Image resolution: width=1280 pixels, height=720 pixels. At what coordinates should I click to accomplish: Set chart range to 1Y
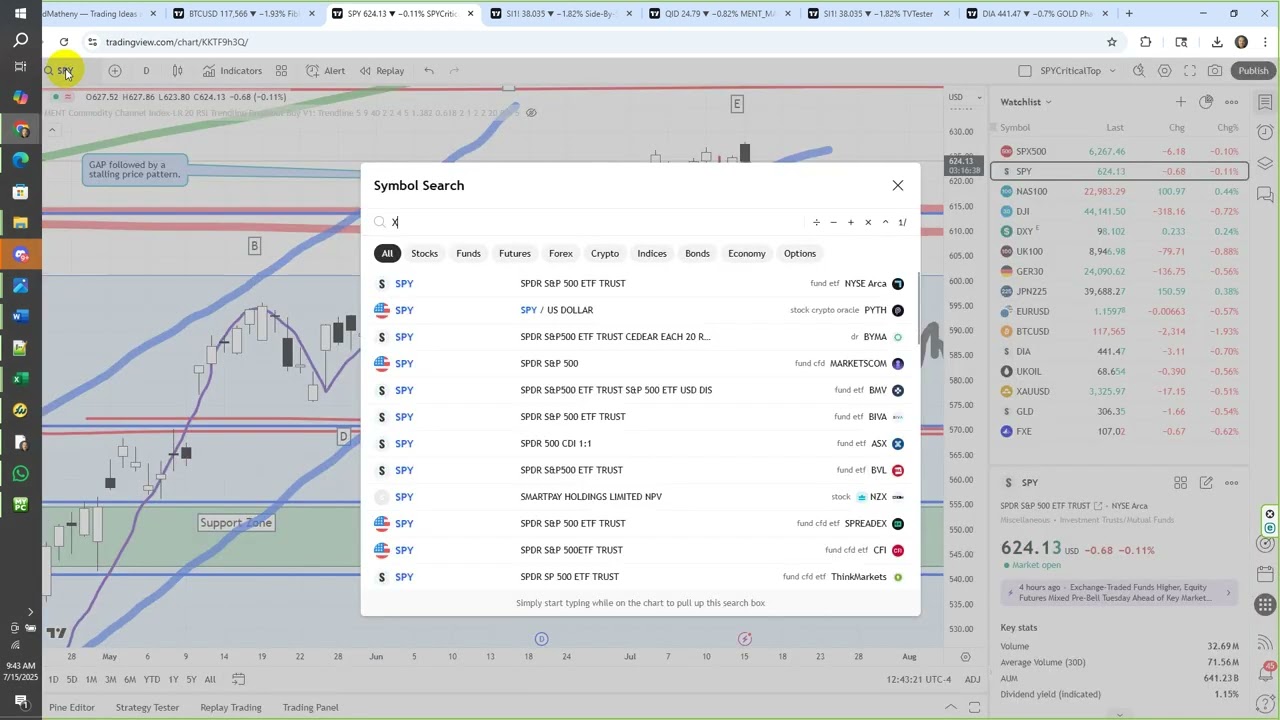(173, 680)
